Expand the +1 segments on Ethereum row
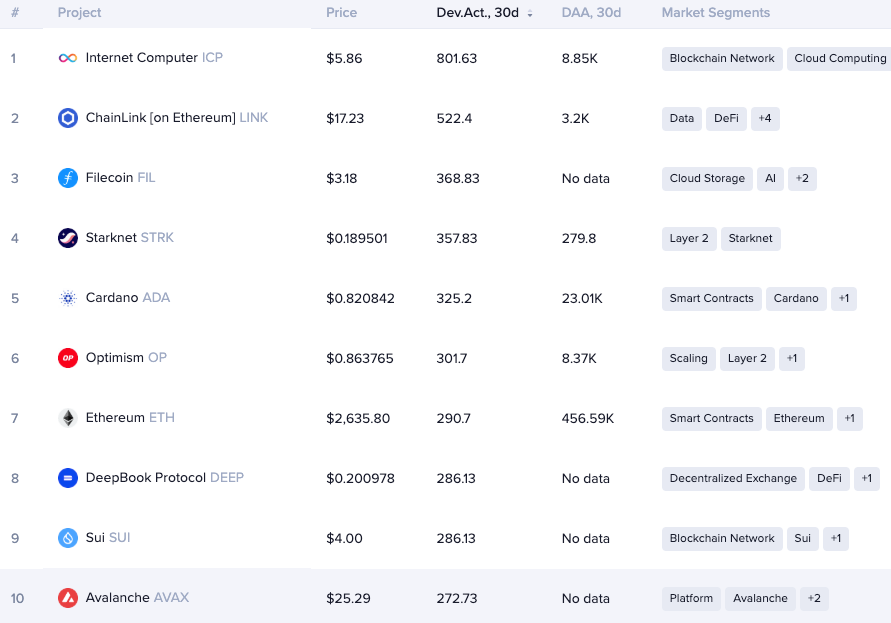 click(x=850, y=418)
